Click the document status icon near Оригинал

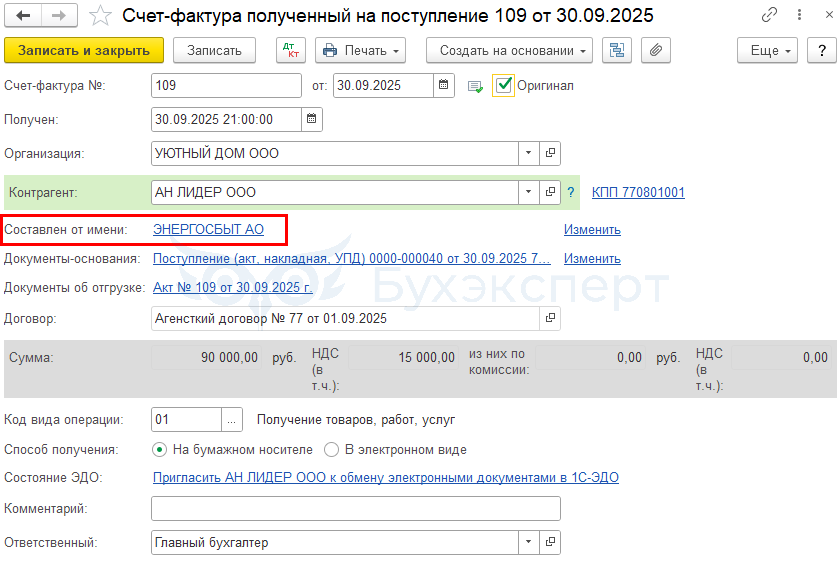(475, 86)
